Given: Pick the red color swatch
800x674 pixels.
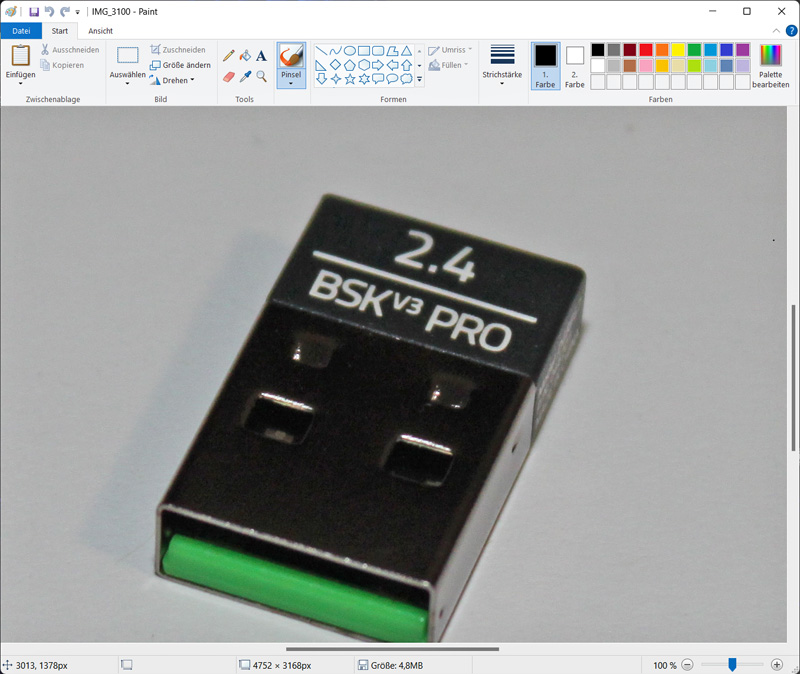Looking at the screenshot, I should tap(646, 49).
